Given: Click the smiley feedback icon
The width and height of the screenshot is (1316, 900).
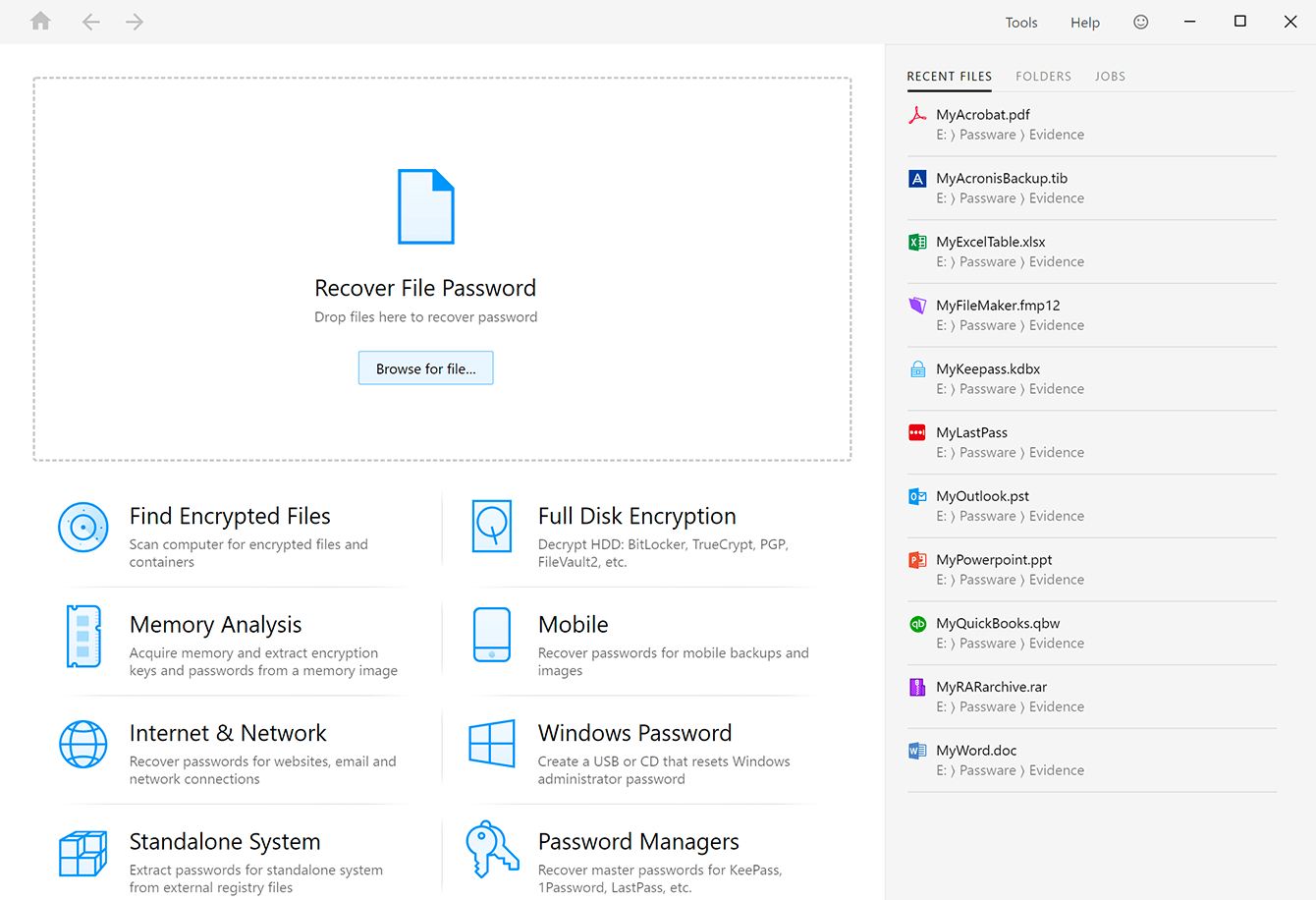Looking at the screenshot, I should (1140, 22).
